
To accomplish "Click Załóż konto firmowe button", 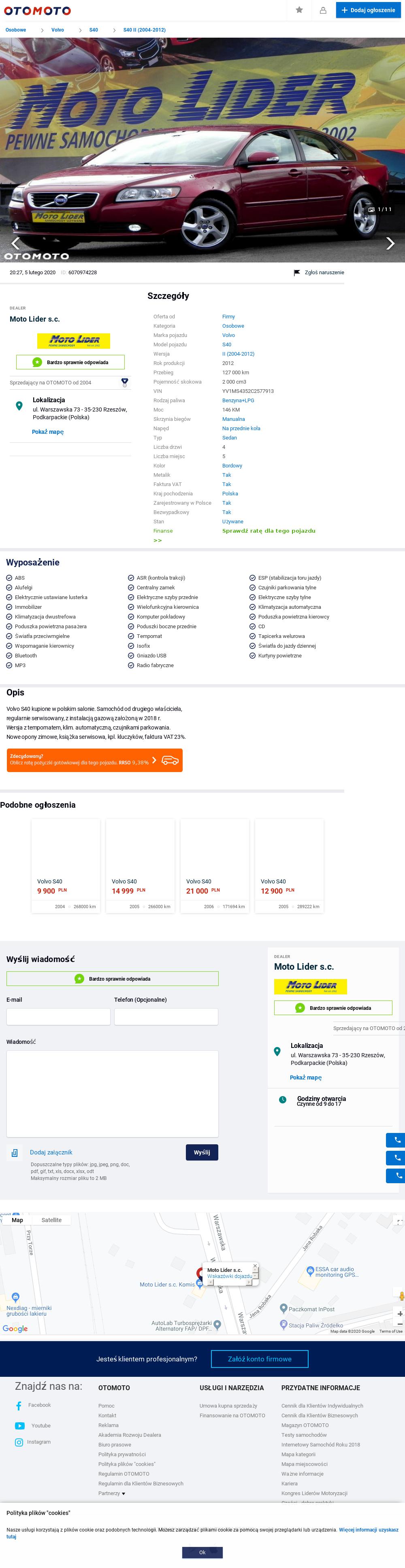I will tap(260, 1359).
